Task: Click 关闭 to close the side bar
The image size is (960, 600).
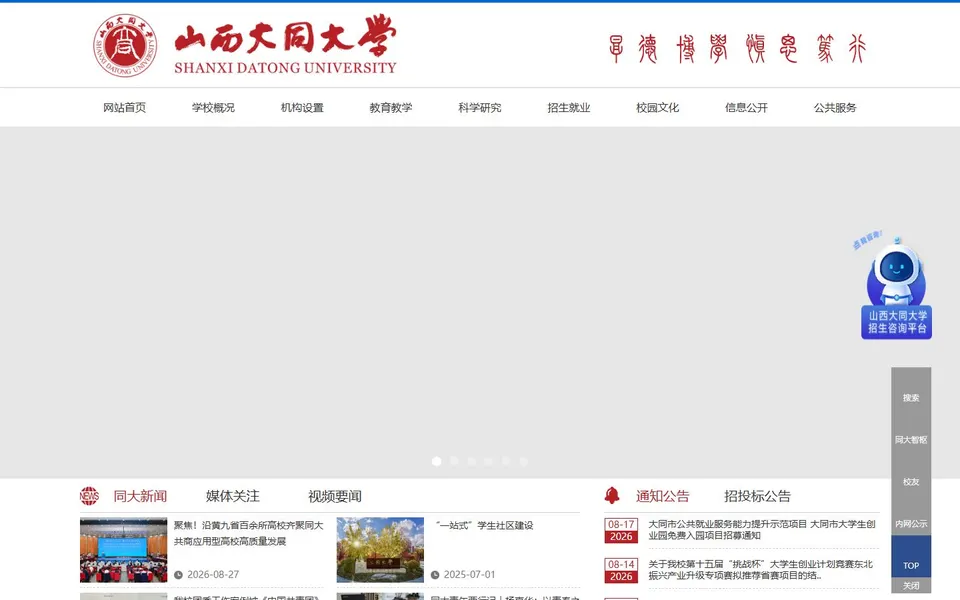Action: tap(911, 585)
